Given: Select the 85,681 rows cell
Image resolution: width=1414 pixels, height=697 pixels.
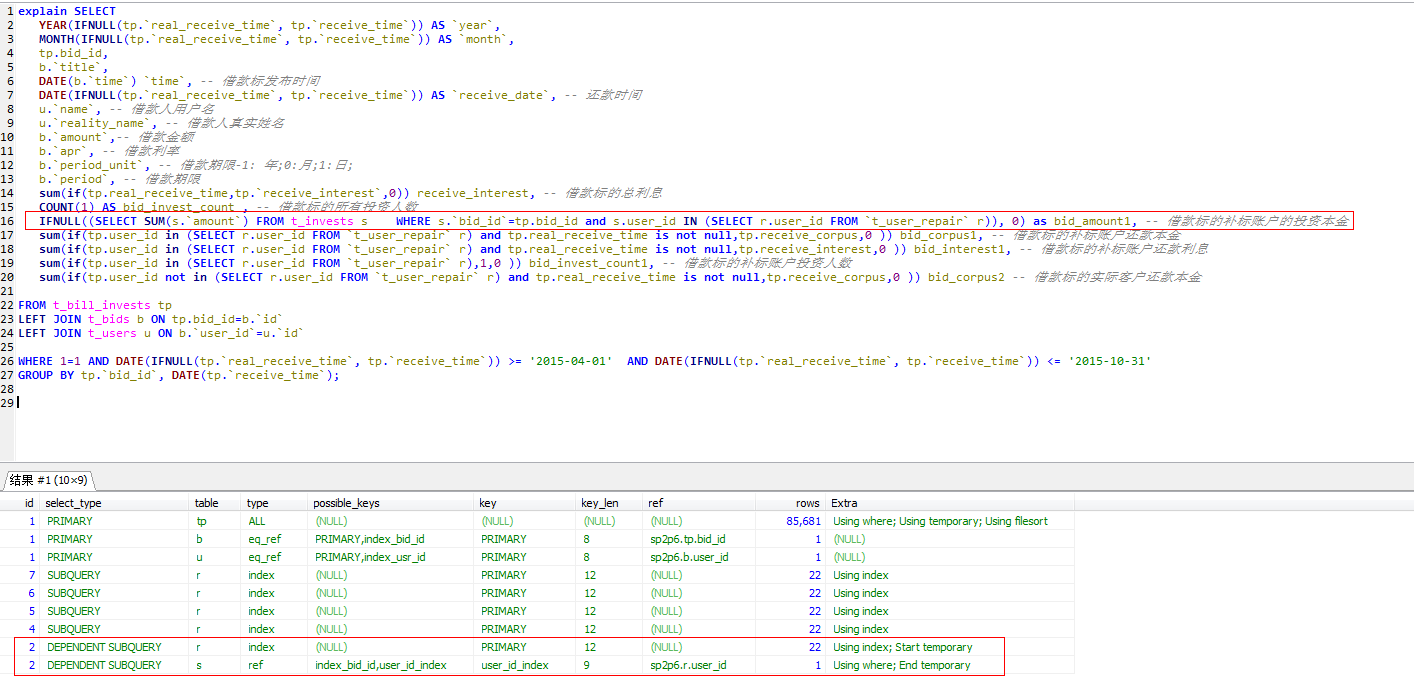Looking at the screenshot, I should (x=803, y=521).
